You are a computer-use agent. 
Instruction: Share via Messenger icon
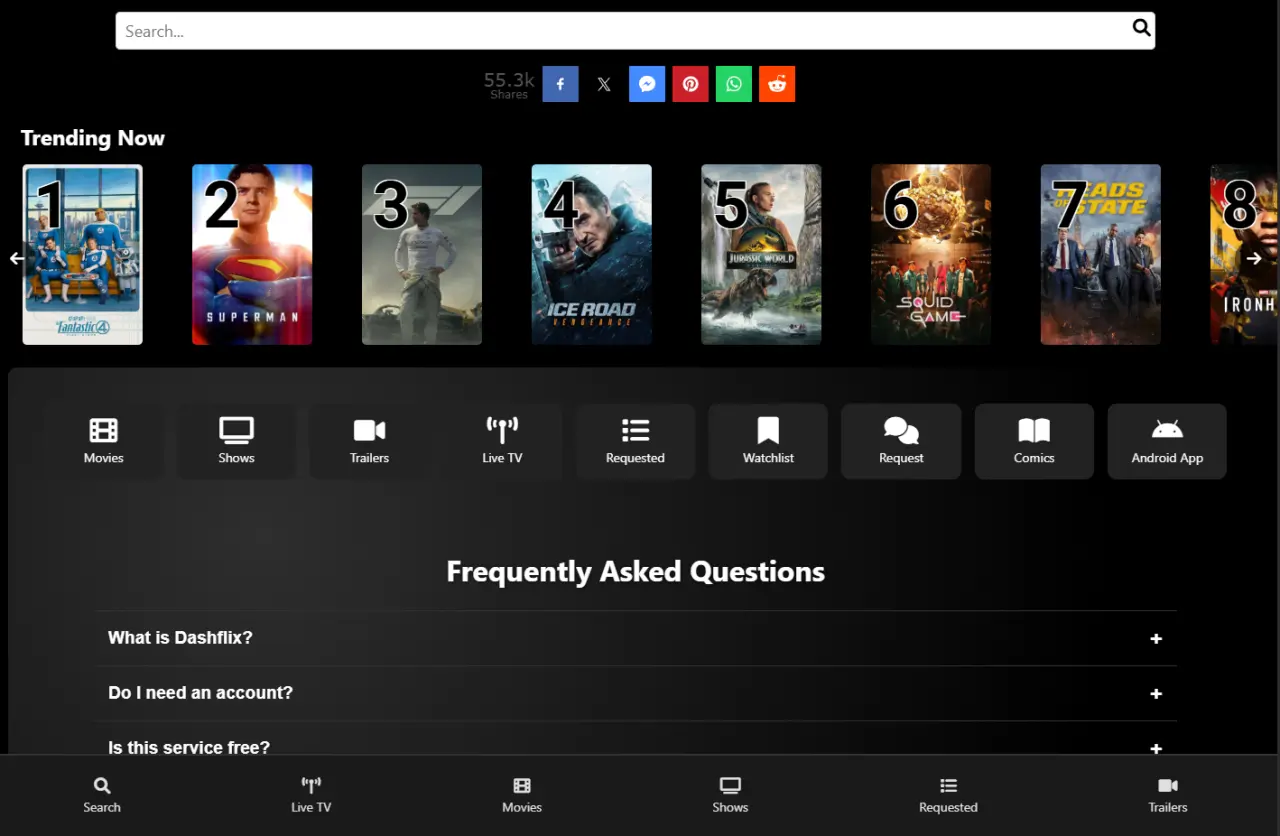pos(647,84)
